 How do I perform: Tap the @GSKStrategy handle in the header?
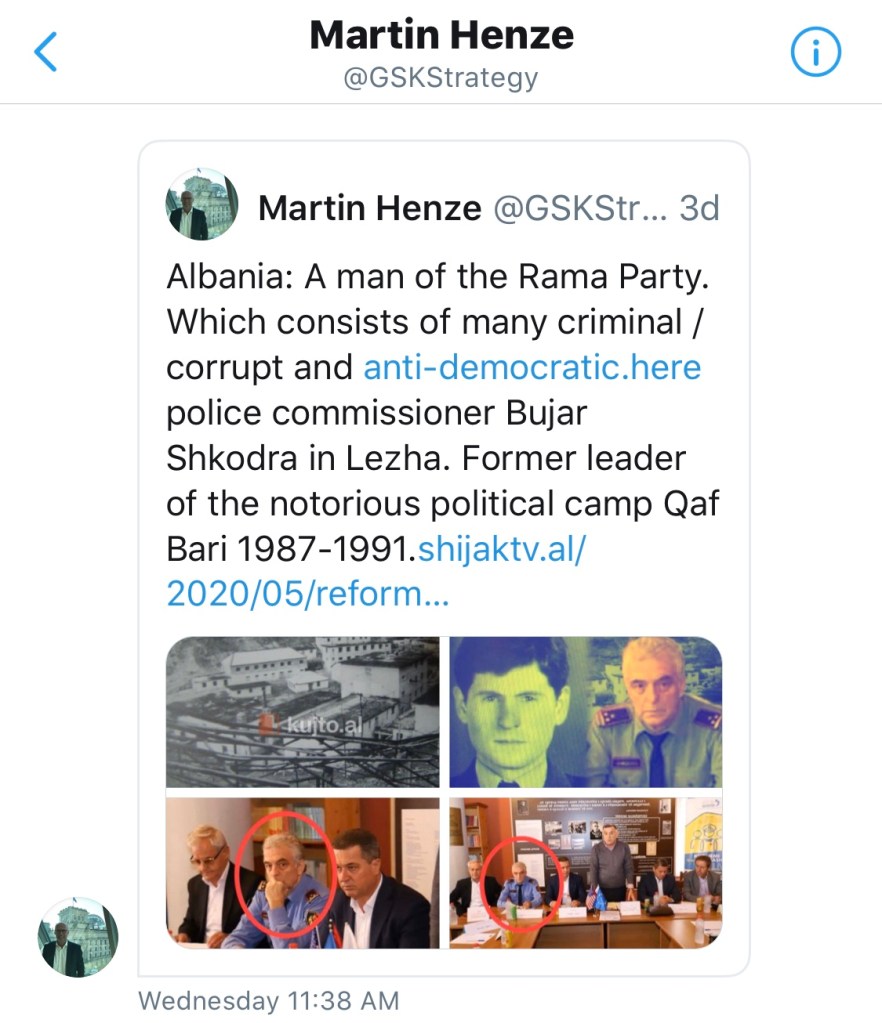pyautogui.click(x=441, y=78)
